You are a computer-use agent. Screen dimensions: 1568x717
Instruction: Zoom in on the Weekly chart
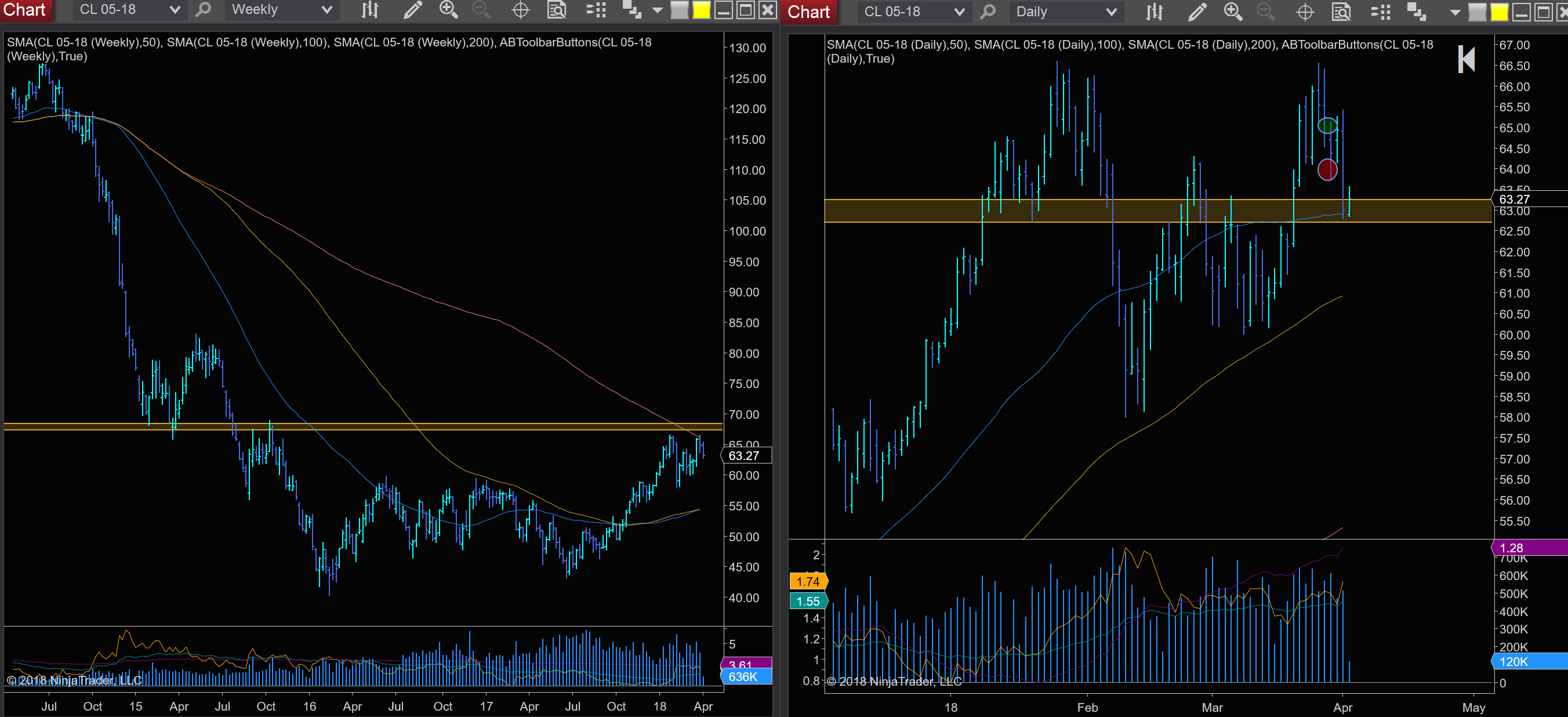(x=449, y=10)
